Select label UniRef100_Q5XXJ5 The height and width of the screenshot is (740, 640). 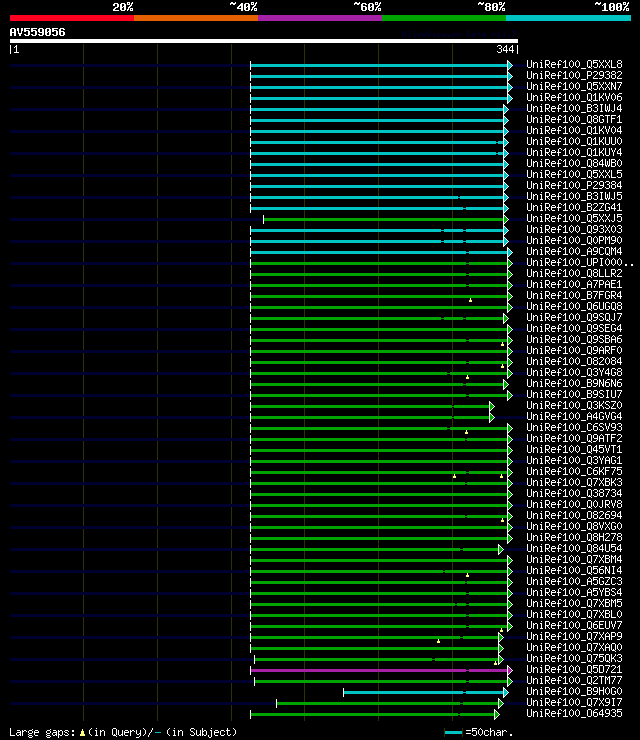tap(574, 219)
